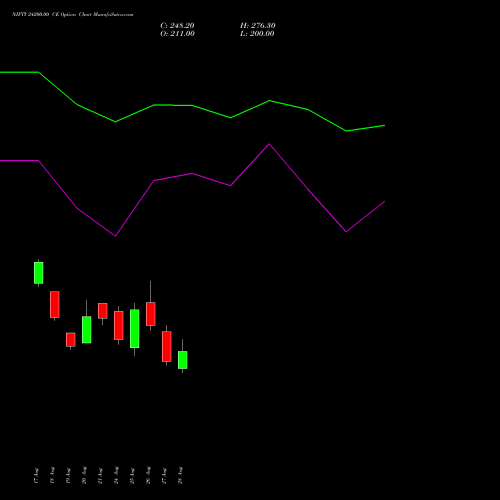This screenshot has width=500, height=500.
Task: Click the 19 Aug date axis label
Action: click(x=68, y=476)
